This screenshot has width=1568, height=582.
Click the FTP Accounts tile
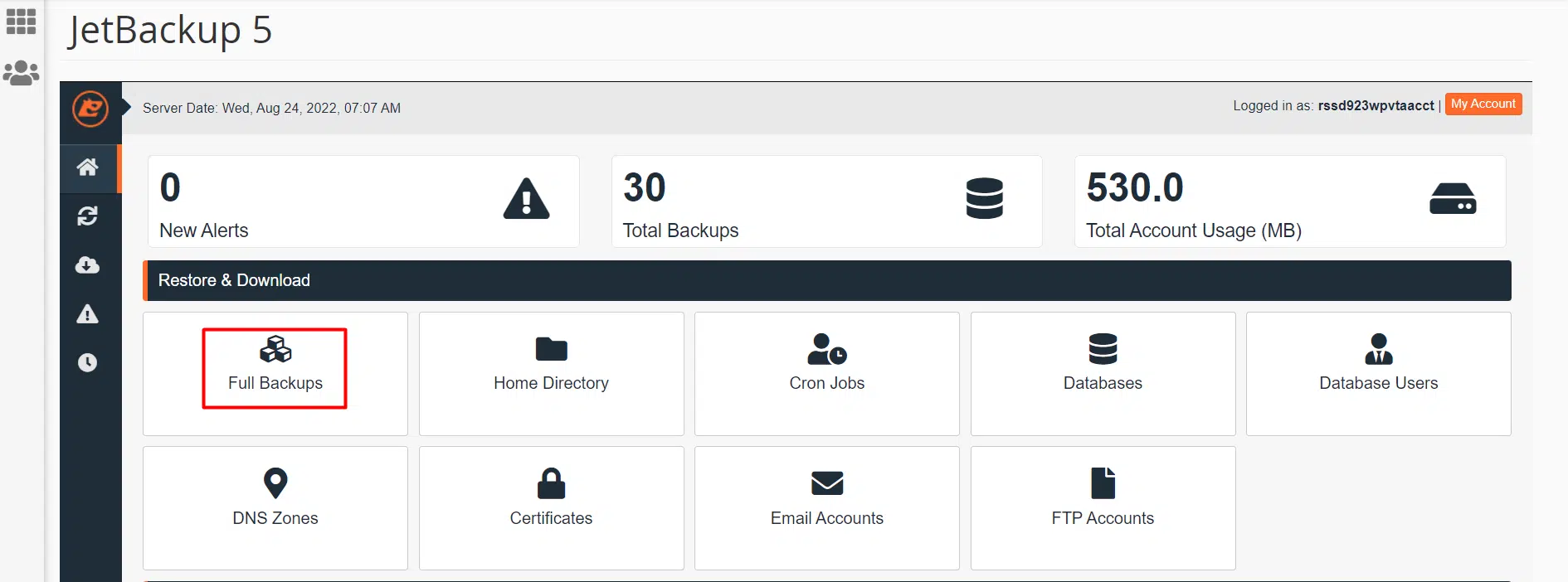tap(1103, 507)
